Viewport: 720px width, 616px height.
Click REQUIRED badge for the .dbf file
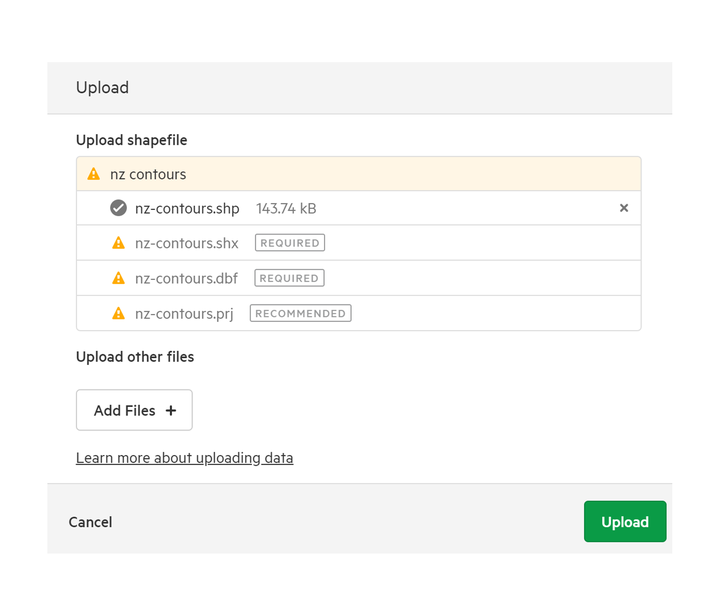(289, 278)
